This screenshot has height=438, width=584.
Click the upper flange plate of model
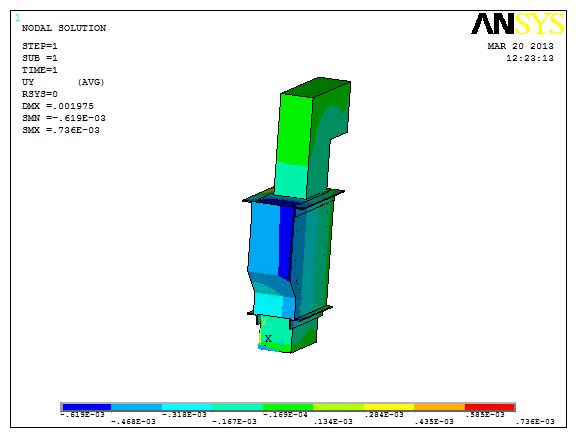point(293,196)
